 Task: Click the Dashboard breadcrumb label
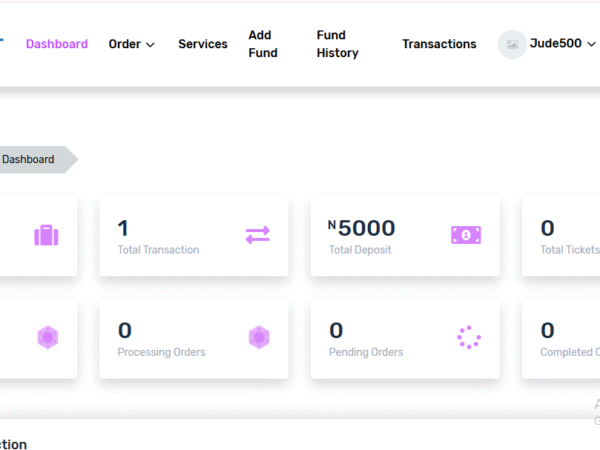pos(29,160)
